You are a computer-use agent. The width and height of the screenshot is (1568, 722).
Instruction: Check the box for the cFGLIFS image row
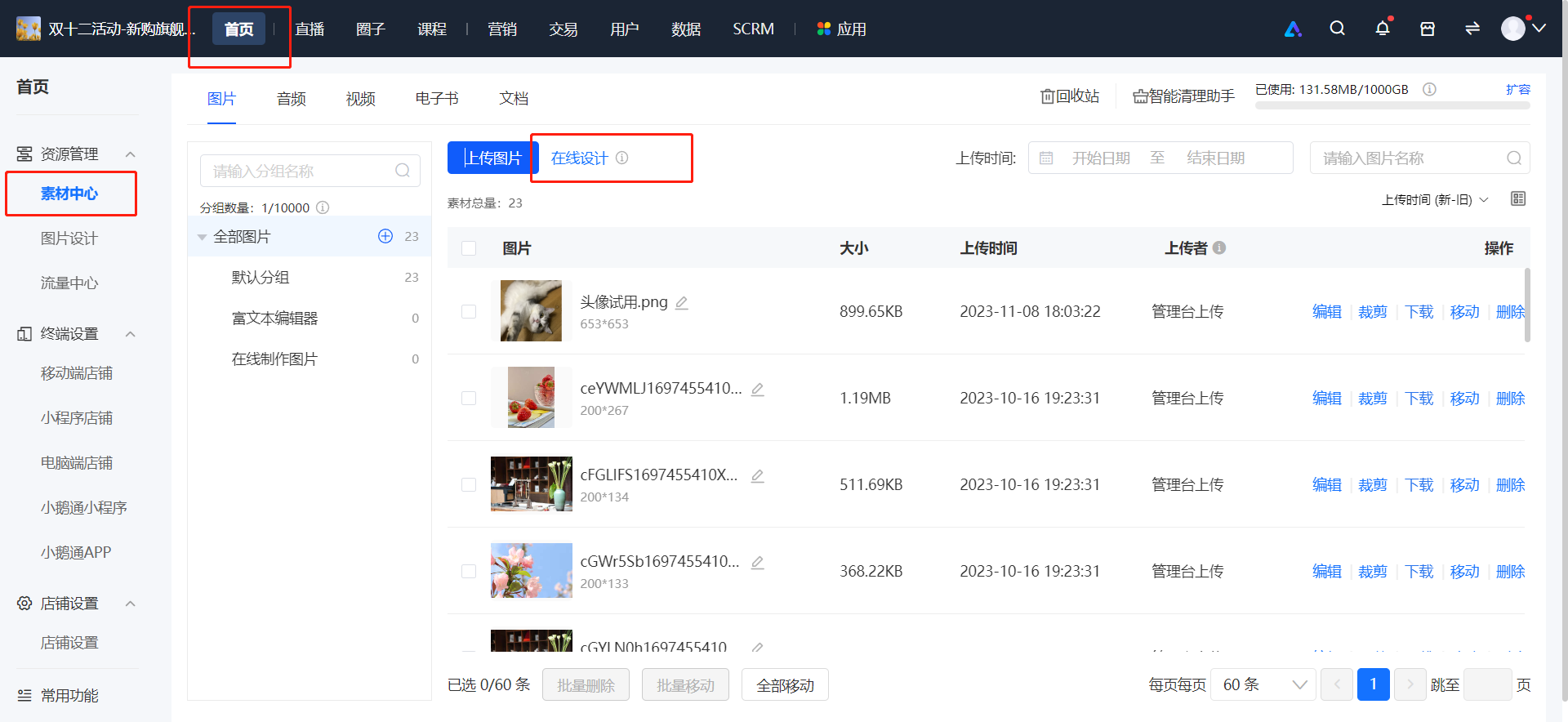469,484
